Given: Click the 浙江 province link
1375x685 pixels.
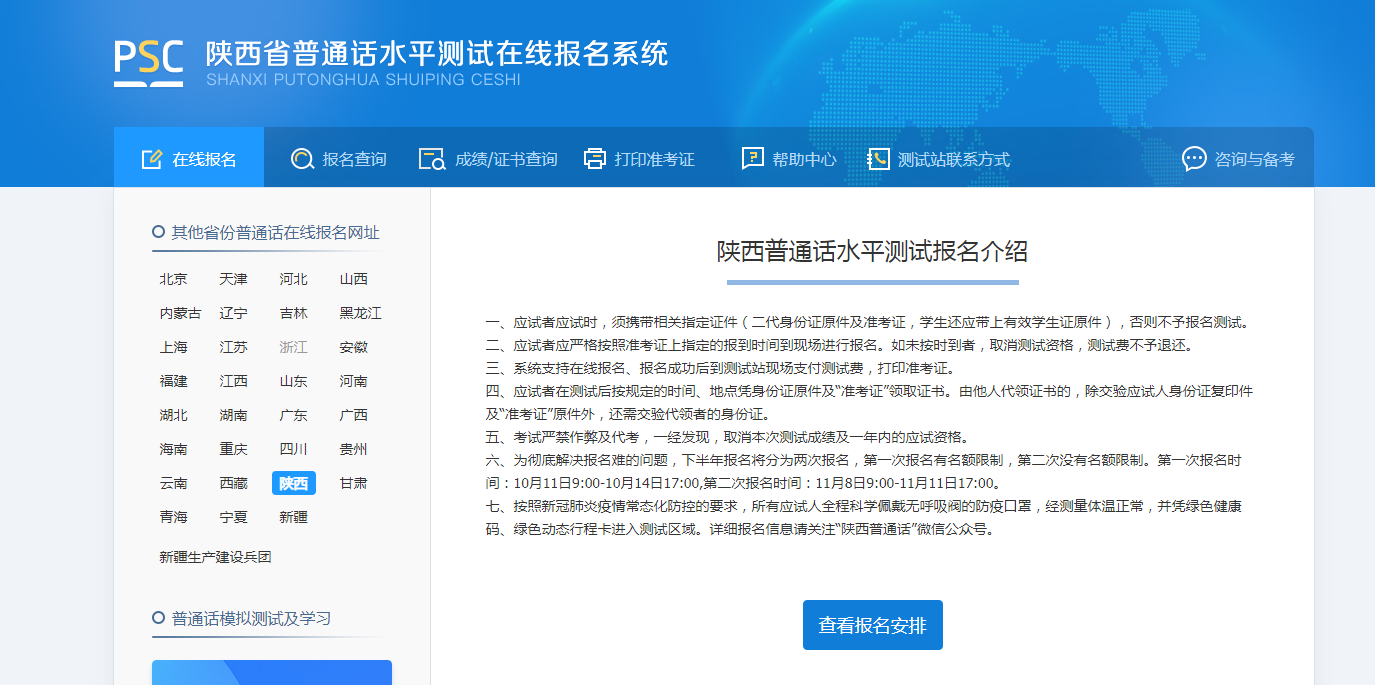Looking at the screenshot, I should click(x=293, y=347).
